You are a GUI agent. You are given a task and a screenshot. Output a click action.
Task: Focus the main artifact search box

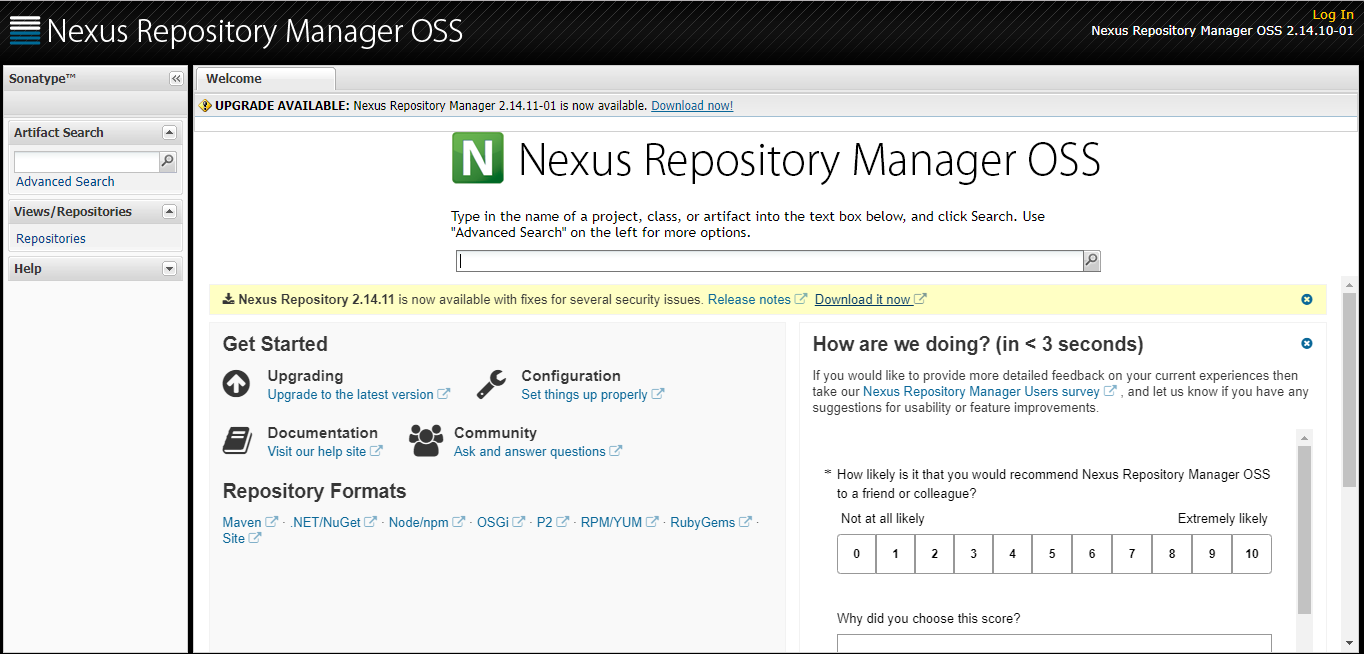coord(770,261)
